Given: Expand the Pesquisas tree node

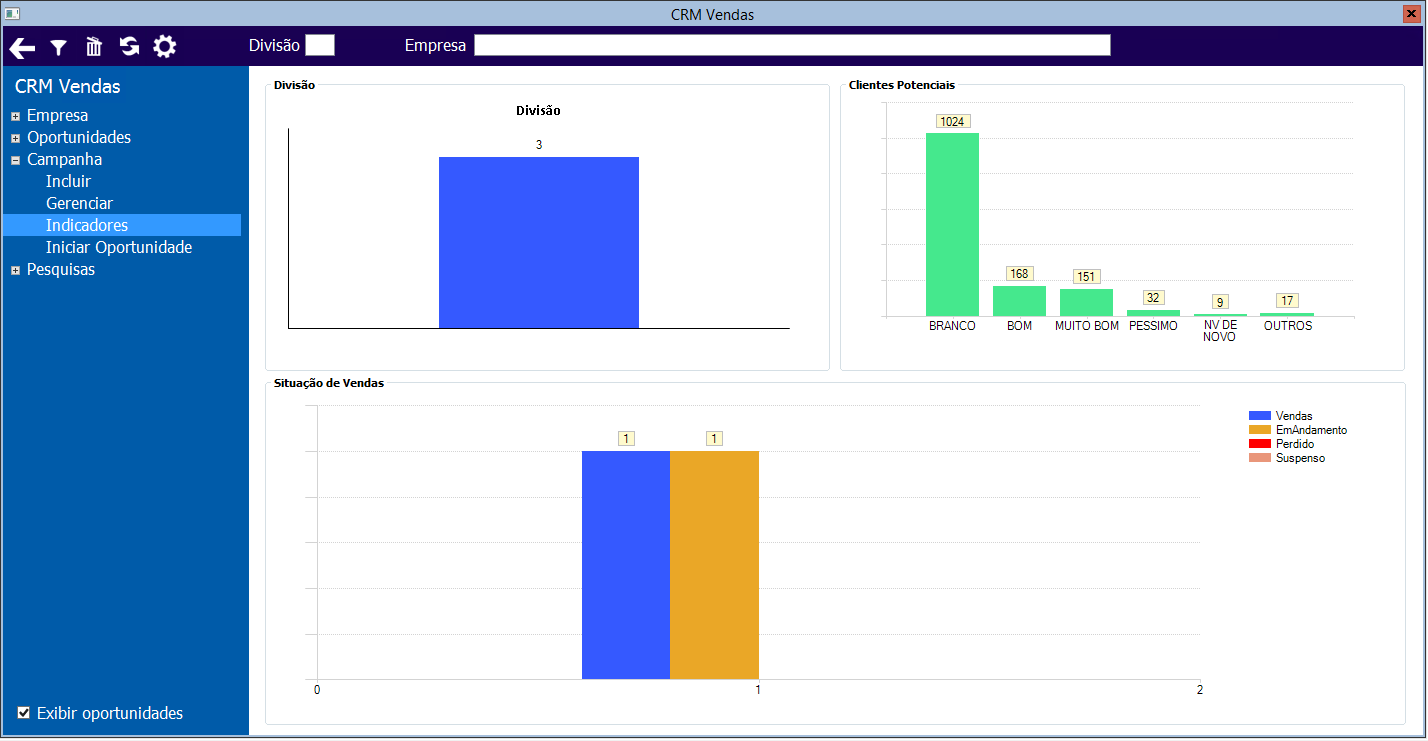Looking at the screenshot, I should coord(15,270).
